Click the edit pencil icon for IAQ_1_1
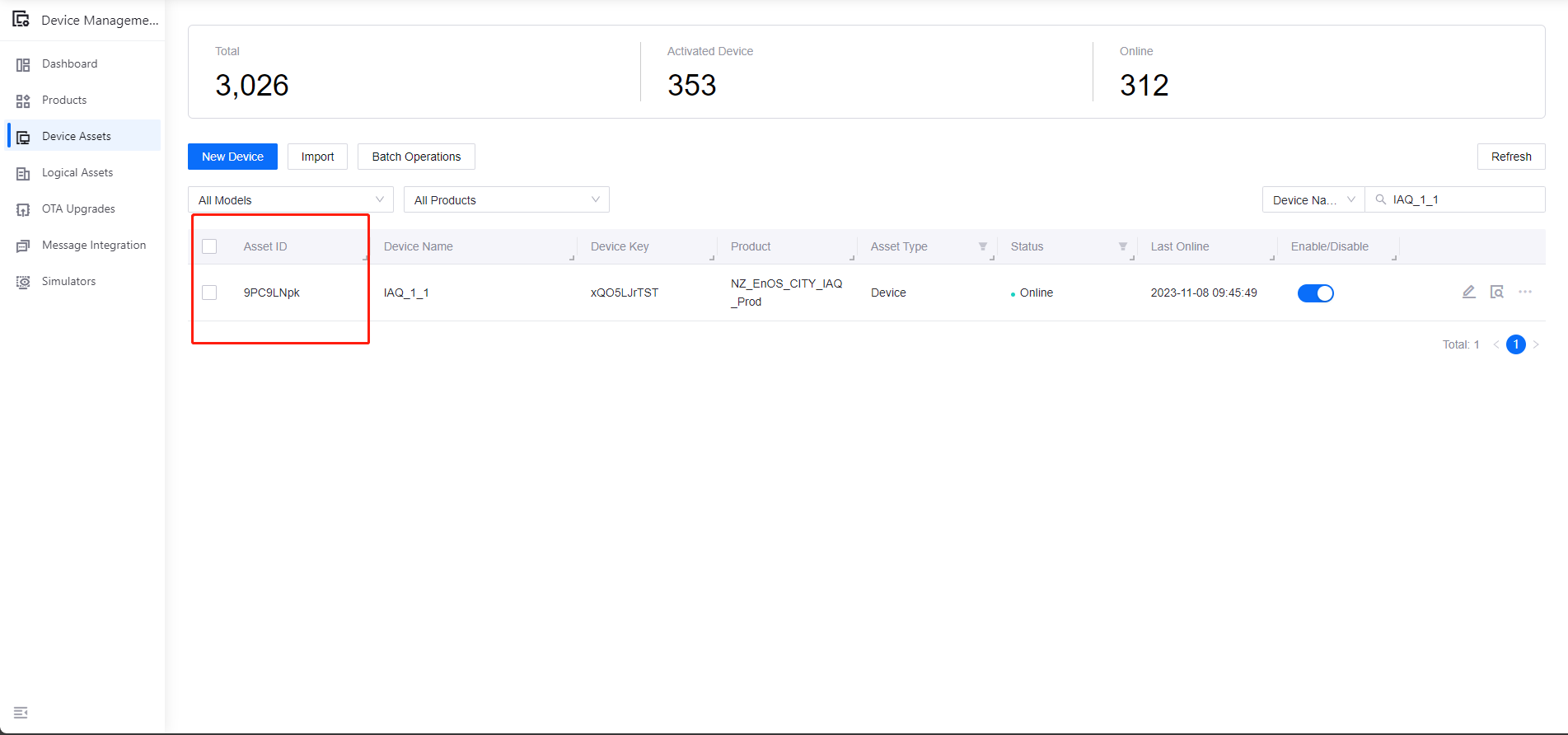The image size is (1568, 735). (1468, 292)
